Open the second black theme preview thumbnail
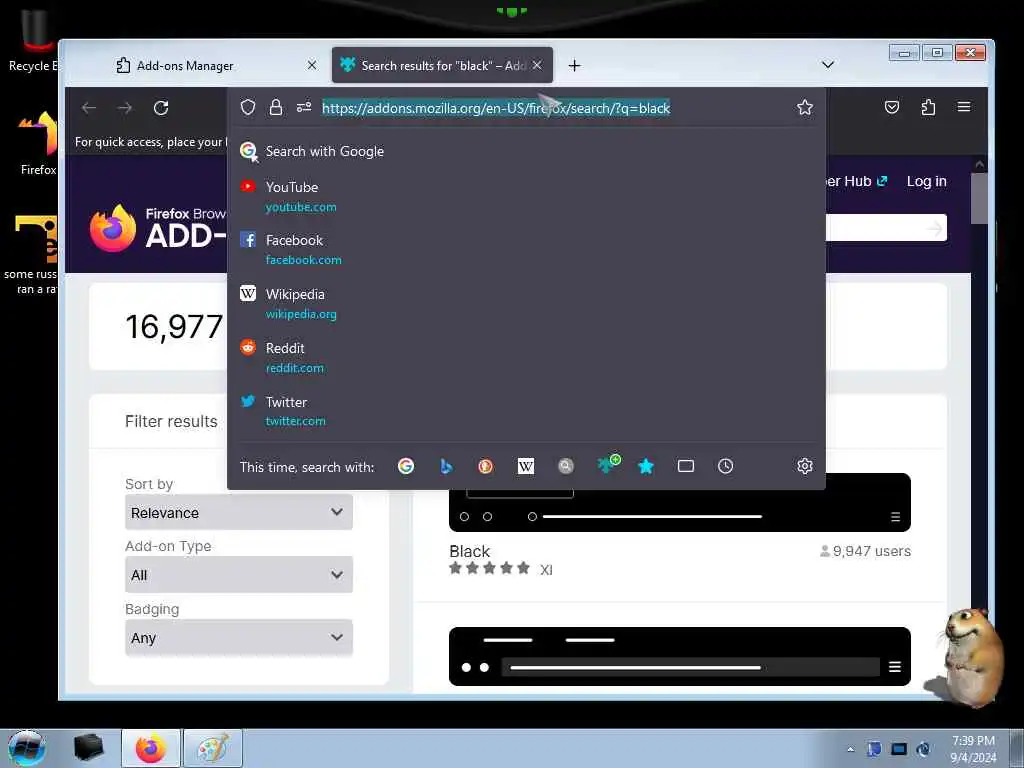This screenshot has height=768, width=1024. [679, 656]
